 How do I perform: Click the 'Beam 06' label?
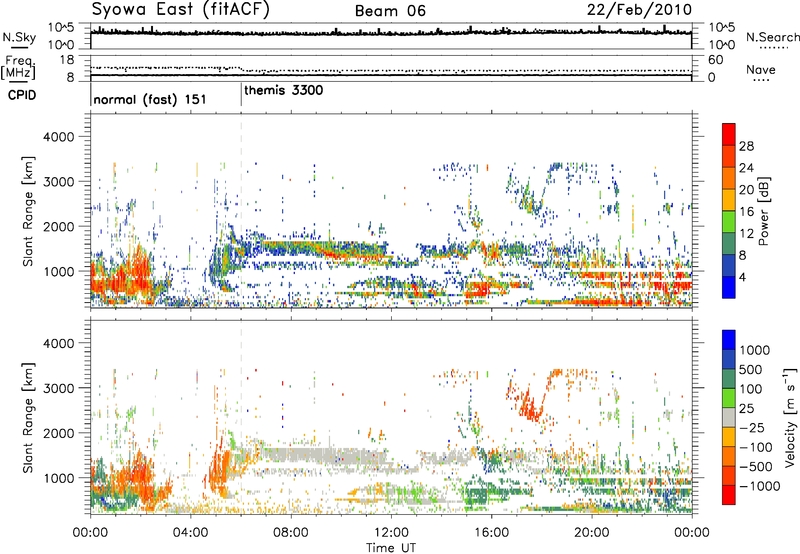coord(390,11)
